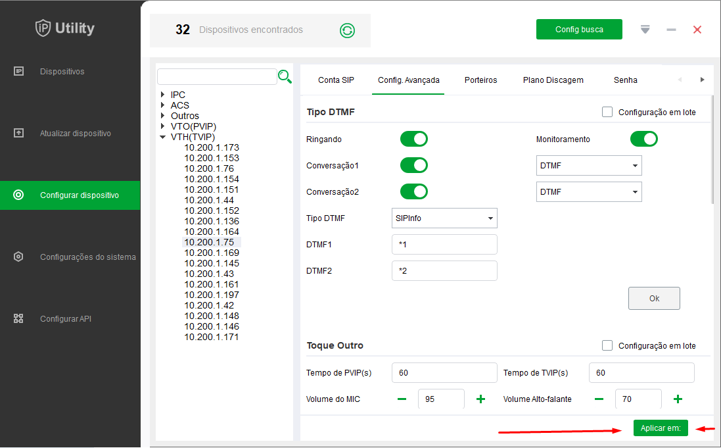Image resolution: width=721 pixels, height=448 pixels.
Task: Click the settings panel vertical scrollbar
Action: coord(713,149)
